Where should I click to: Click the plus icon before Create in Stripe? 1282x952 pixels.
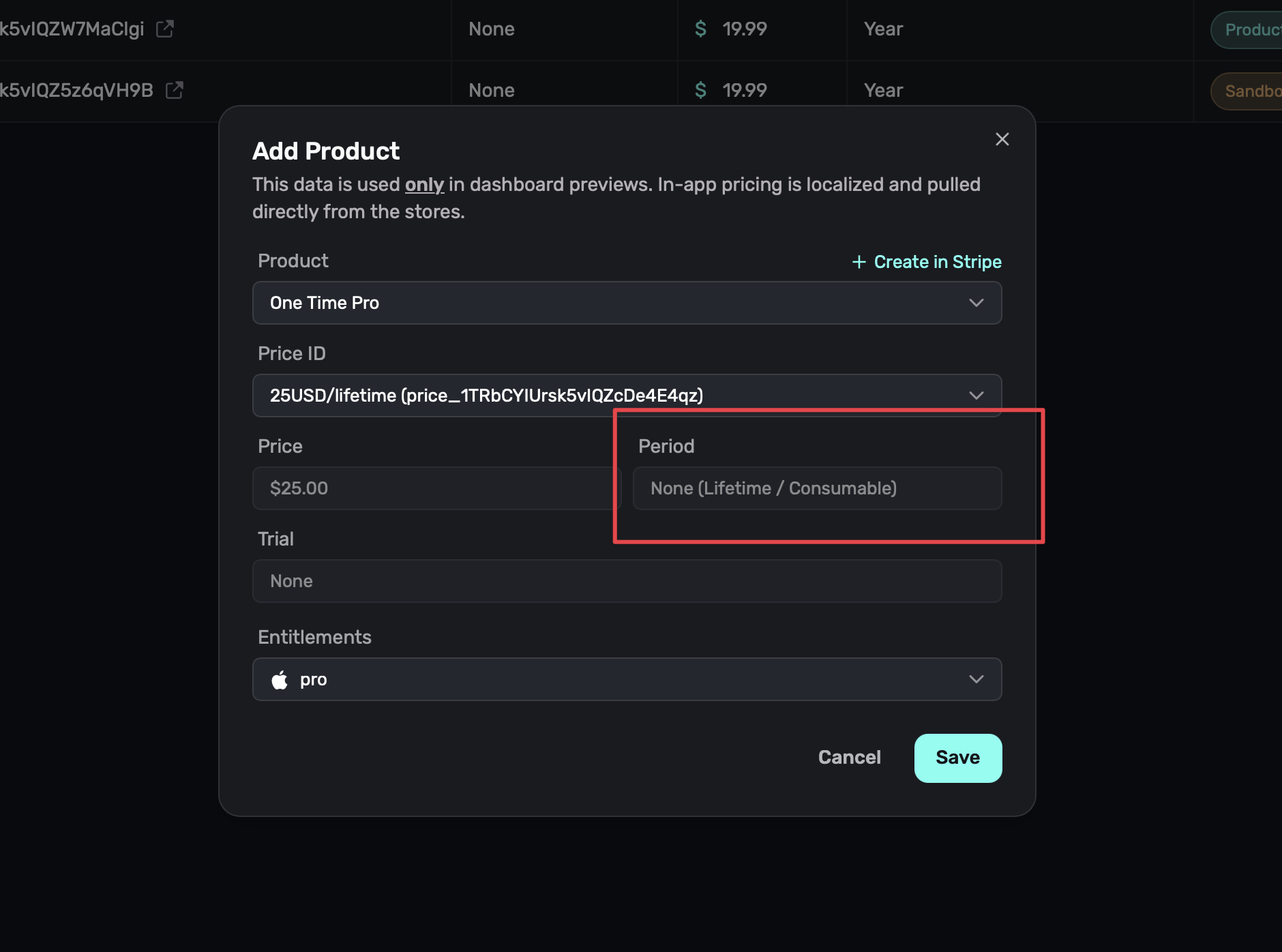pos(859,262)
